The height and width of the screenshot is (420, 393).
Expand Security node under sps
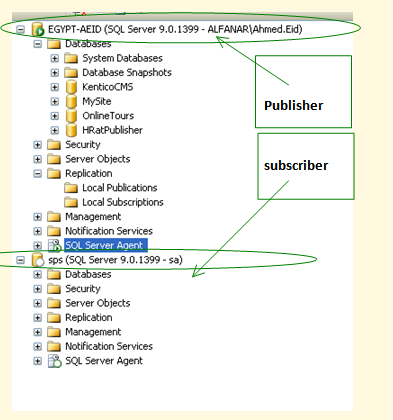38,289
